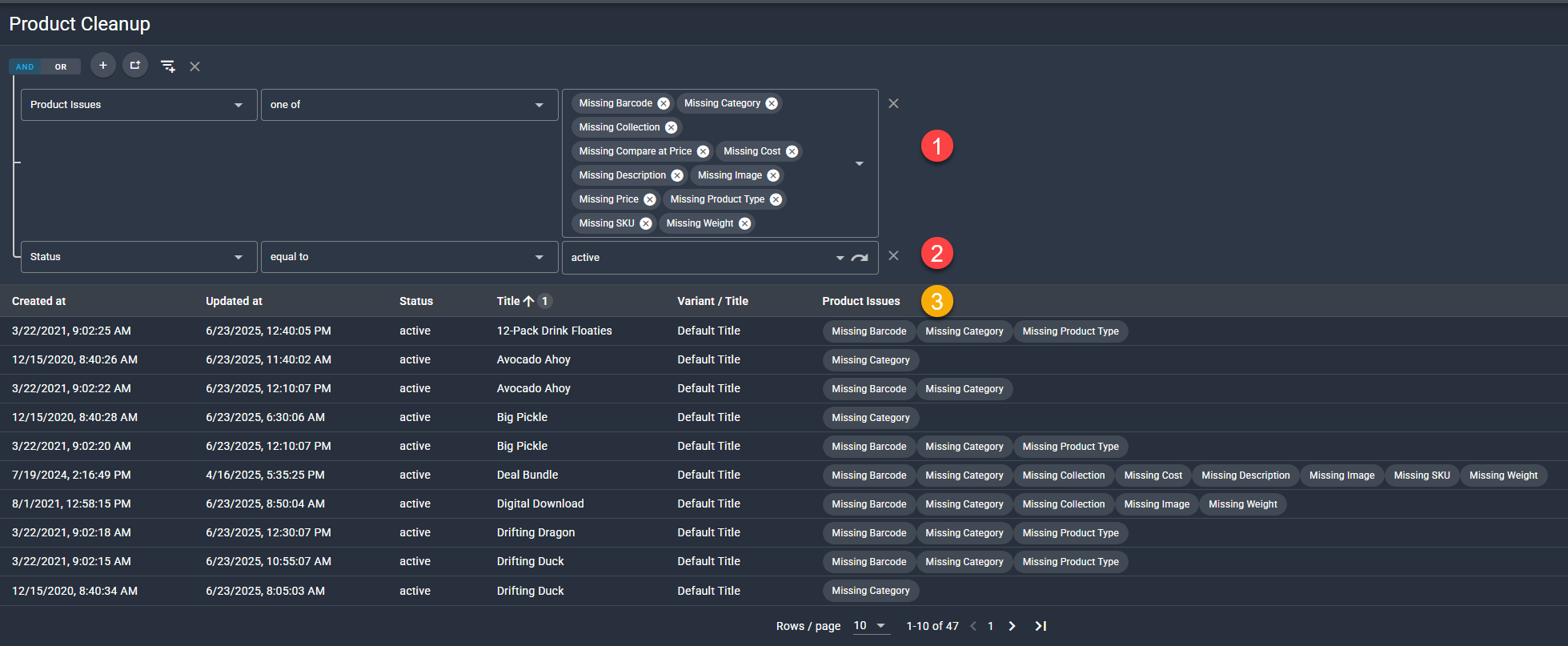Select AND filter logic
This screenshot has height=646, width=1568.
pos(25,66)
